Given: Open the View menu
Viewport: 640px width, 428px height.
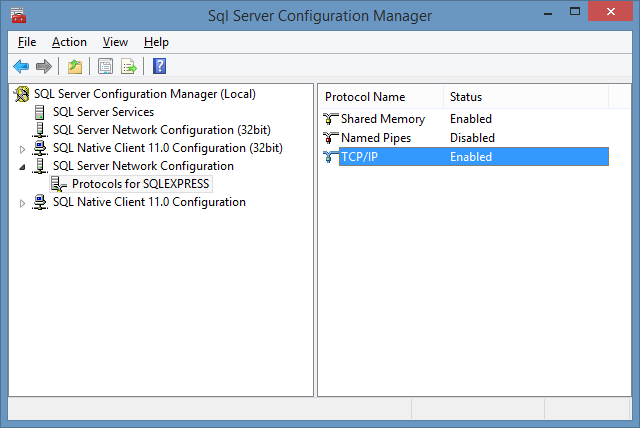Looking at the screenshot, I should 115,42.
